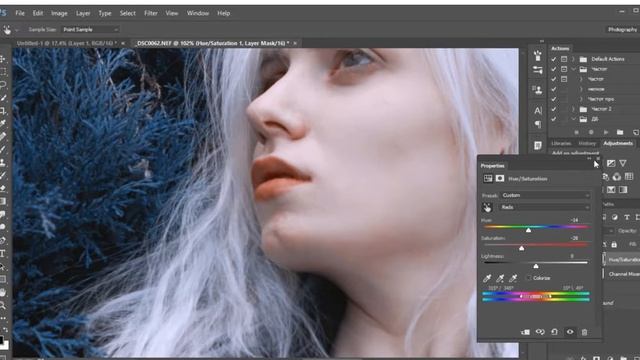The width and height of the screenshot is (640, 360).
Task: Toggle the checkmark for Default Actions set
Action: coord(553,59)
